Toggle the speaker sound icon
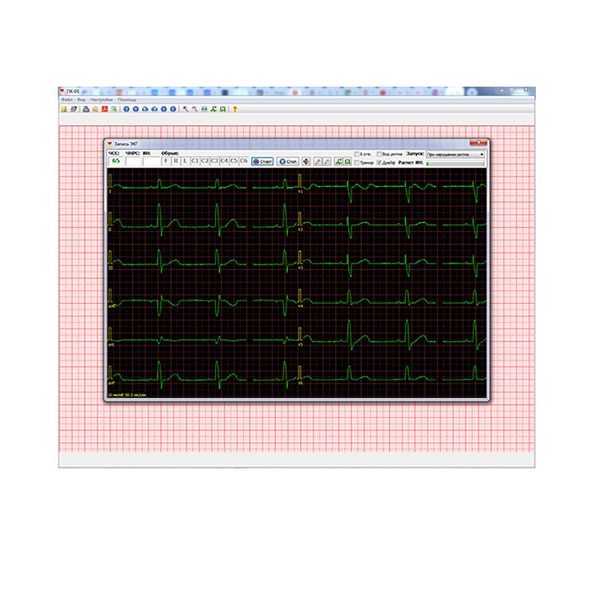The image size is (600, 600). (306, 161)
